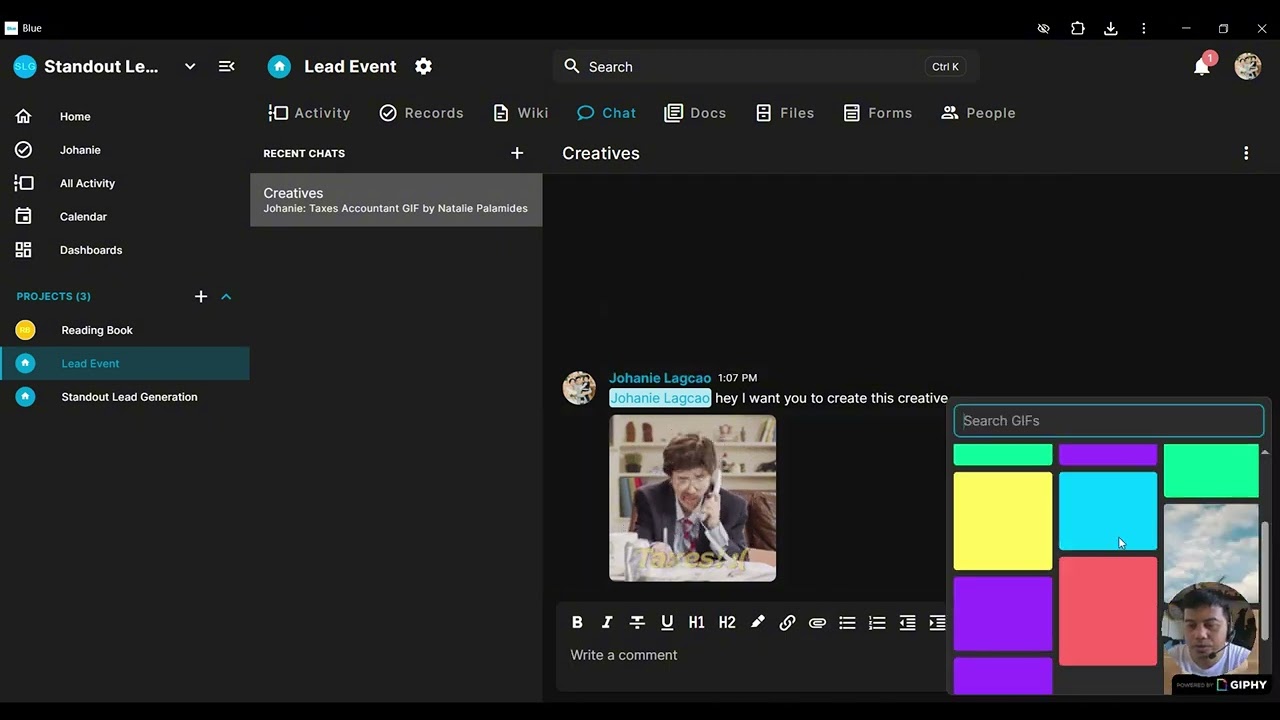
Task: Open Creatives chat options menu
Action: 1246,153
